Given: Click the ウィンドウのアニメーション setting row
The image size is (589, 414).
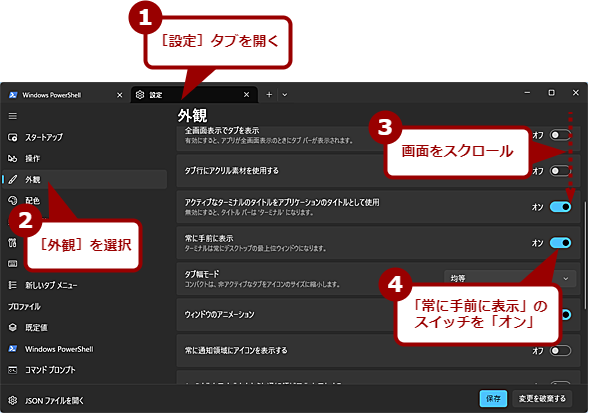Looking at the screenshot, I should pos(378,314).
